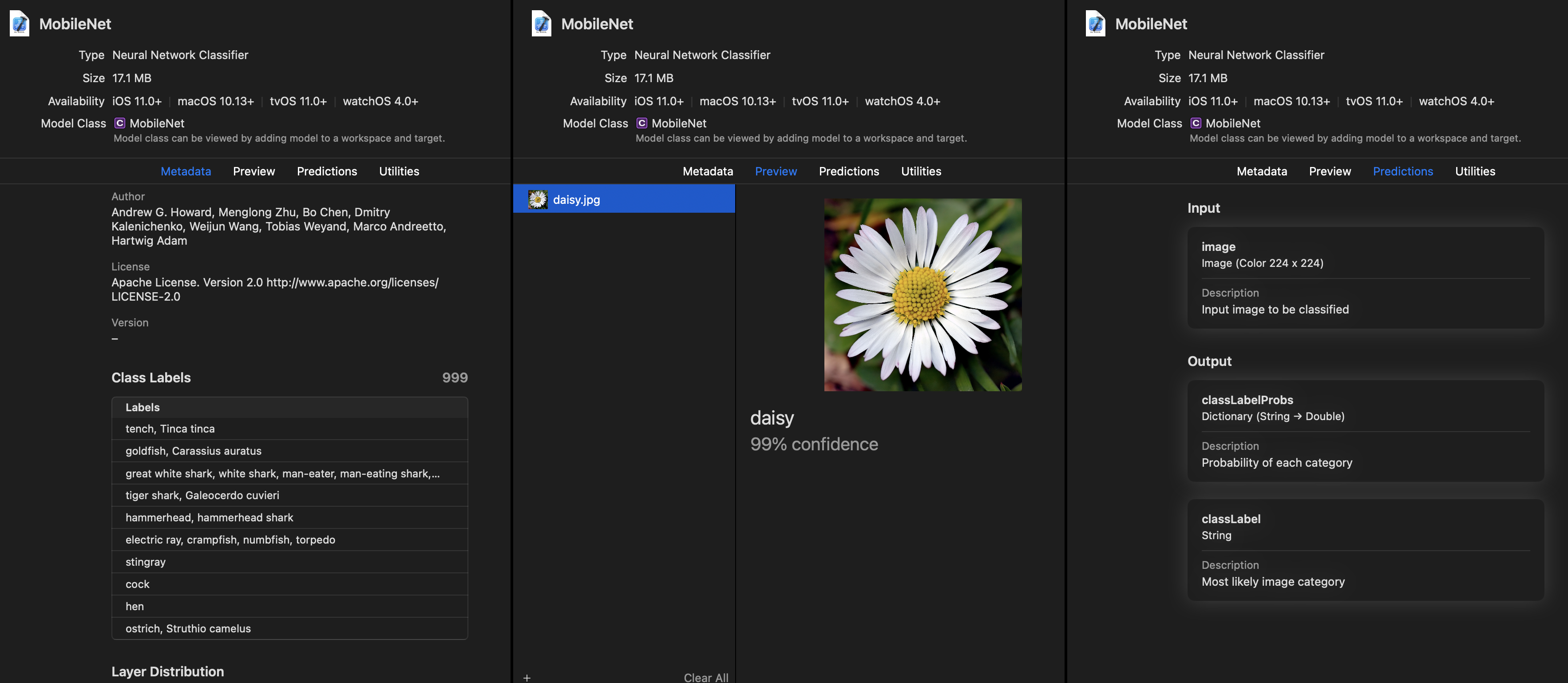1568x683 pixels.
Task: Click the Output section heading
Action: [1209, 361]
